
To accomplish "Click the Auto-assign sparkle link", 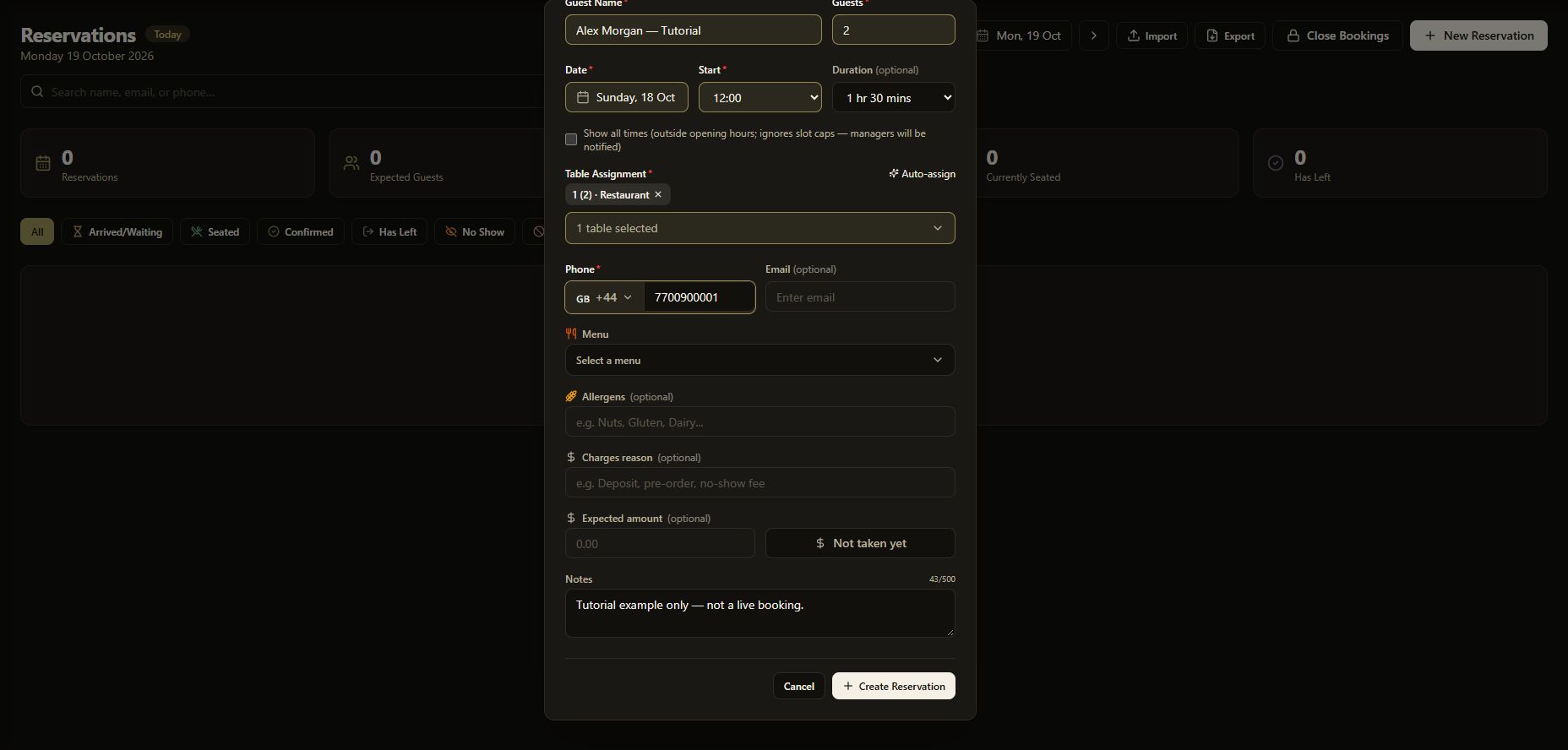I will 922,173.
